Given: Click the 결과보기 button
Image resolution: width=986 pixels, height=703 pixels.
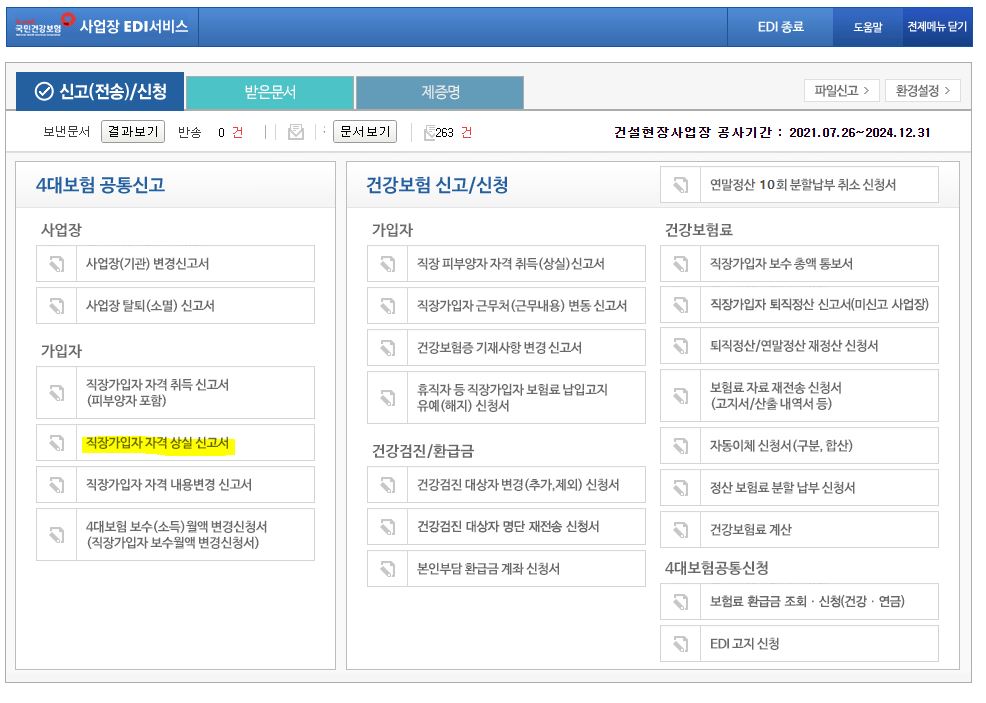Looking at the screenshot, I should click(133, 132).
